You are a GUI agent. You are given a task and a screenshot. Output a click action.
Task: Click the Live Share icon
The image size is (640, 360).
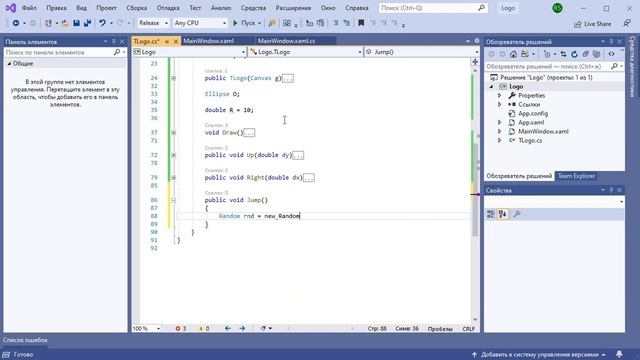point(578,24)
